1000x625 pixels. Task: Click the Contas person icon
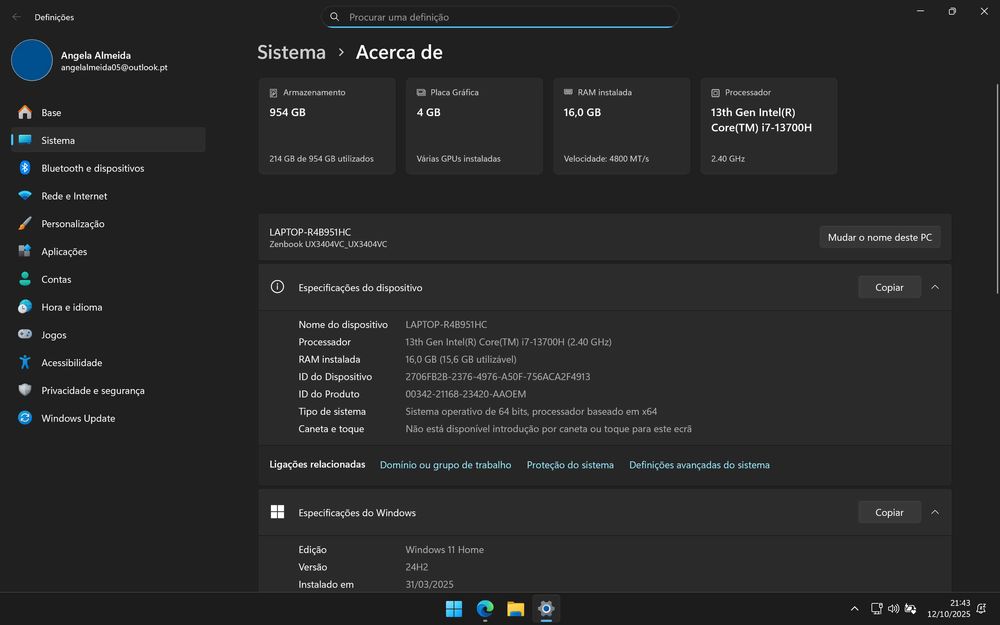25,279
